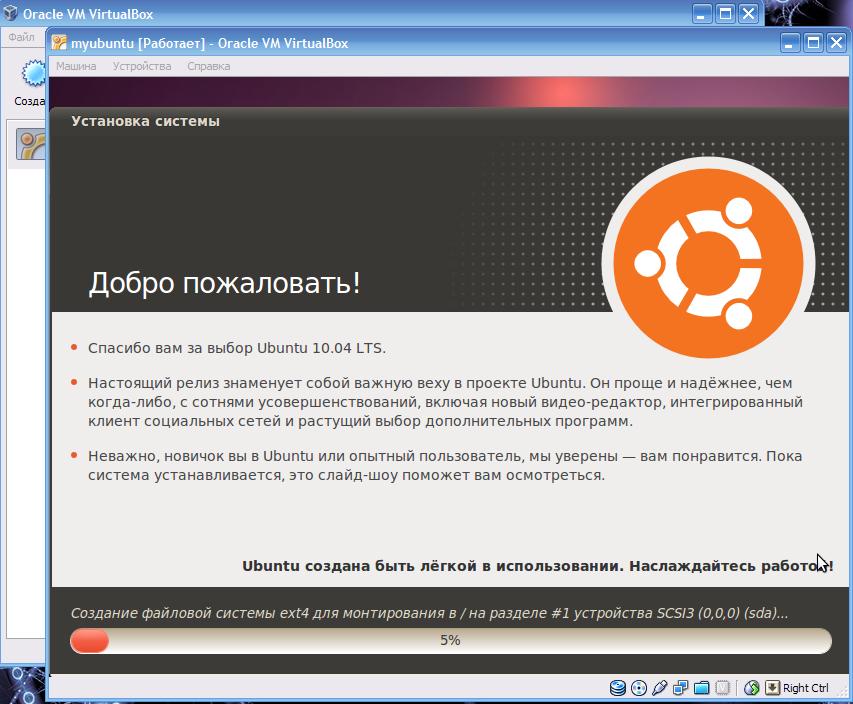
Task: Open the shared folders status icon
Action: [701, 688]
